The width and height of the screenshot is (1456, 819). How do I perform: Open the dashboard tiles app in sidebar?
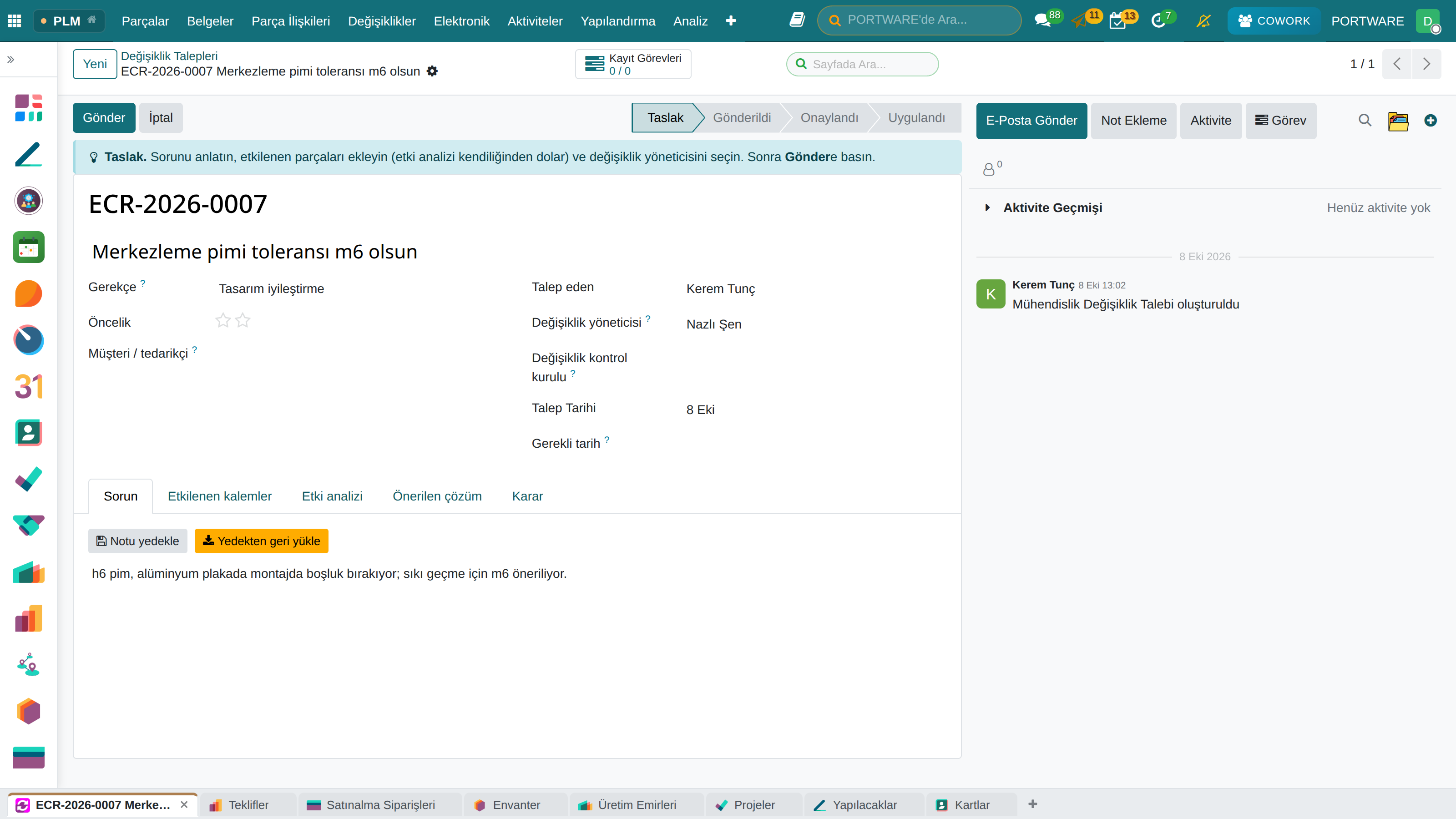pyautogui.click(x=28, y=108)
